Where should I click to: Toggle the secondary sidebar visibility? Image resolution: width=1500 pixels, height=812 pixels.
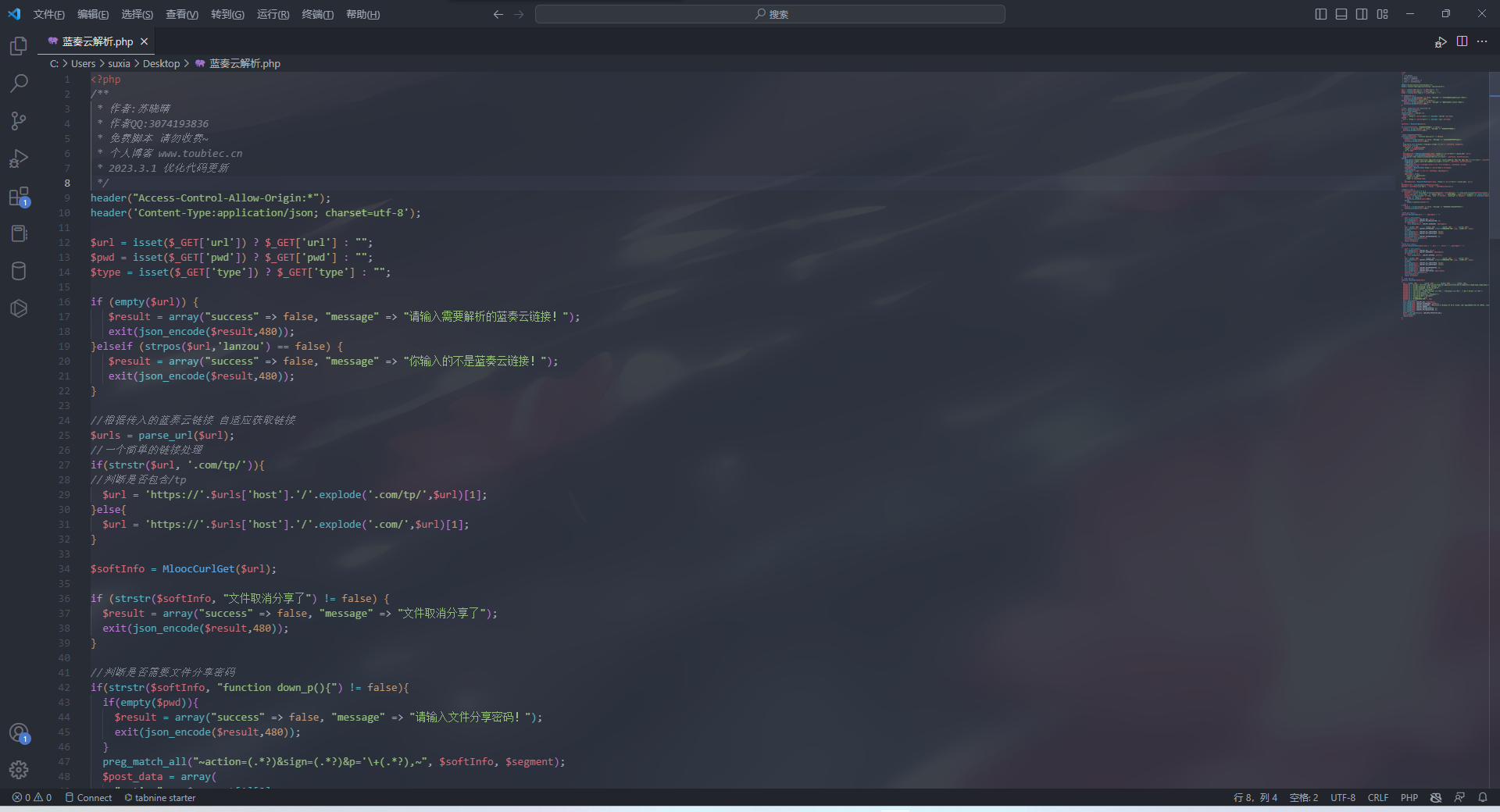tap(1362, 14)
